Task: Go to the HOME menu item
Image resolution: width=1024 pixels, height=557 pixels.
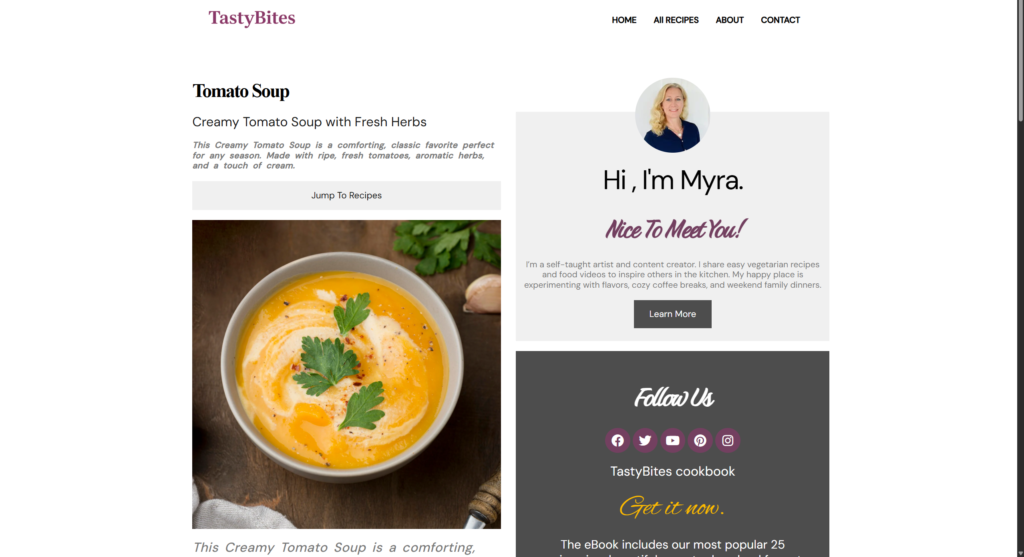Action: (624, 20)
